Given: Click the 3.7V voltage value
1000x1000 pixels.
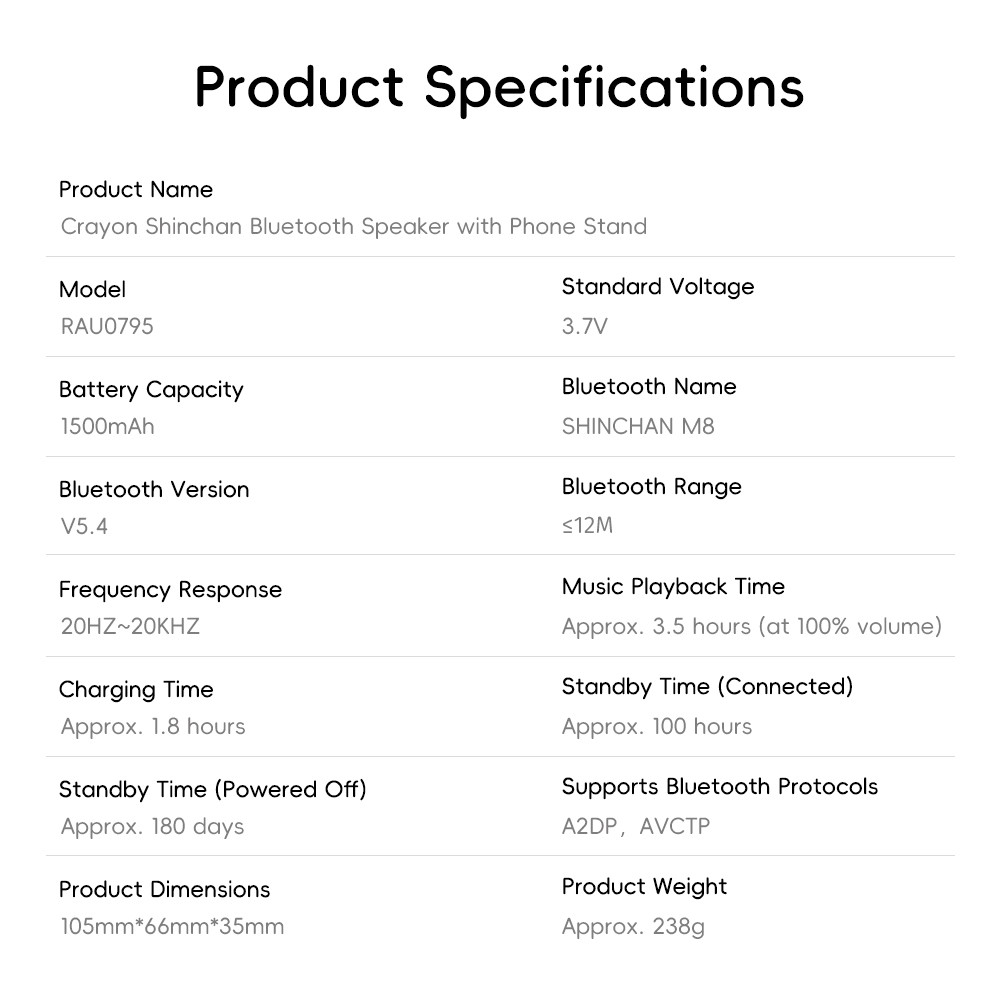Looking at the screenshot, I should tap(585, 326).
